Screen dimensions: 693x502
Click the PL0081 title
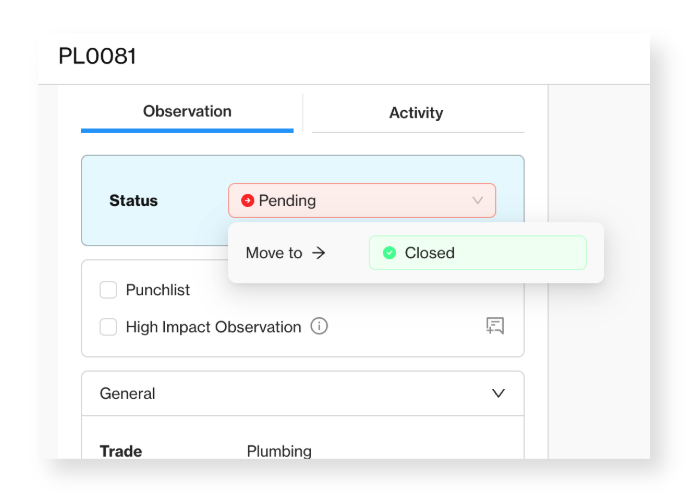coord(97,56)
